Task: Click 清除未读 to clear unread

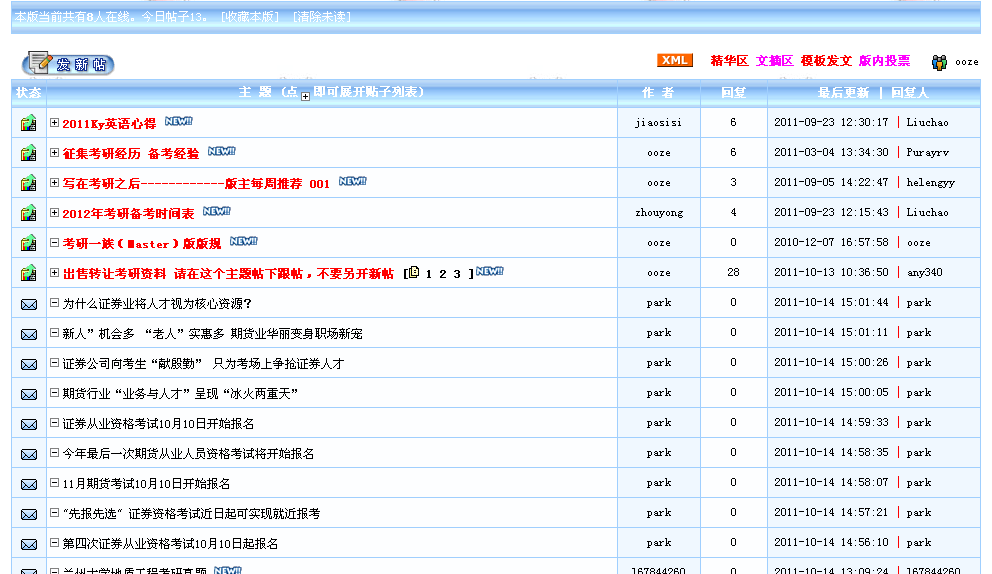Action: pyautogui.click(x=322, y=17)
